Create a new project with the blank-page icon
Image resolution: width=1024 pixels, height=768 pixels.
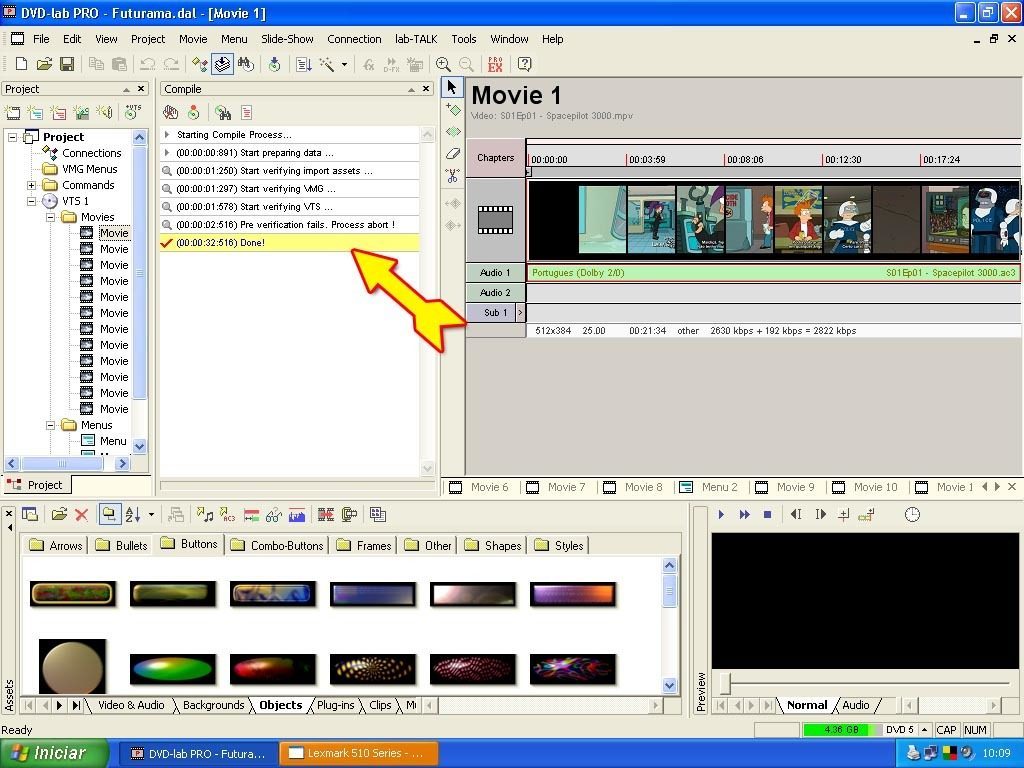click(21, 64)
